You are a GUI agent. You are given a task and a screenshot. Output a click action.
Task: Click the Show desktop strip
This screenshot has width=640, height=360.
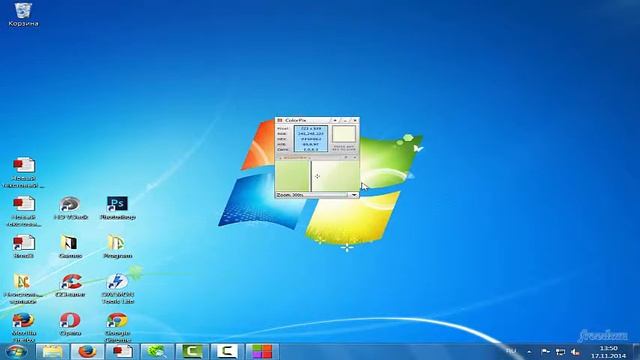pos(636,352)
